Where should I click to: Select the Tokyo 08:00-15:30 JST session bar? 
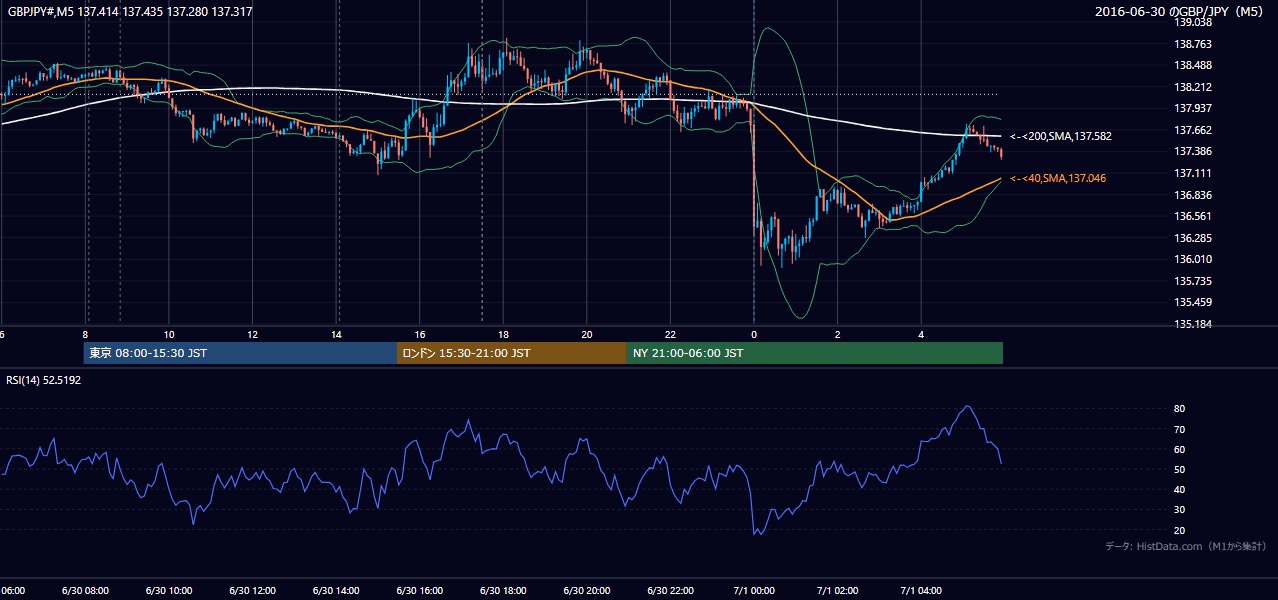click(x=240, y=353)
